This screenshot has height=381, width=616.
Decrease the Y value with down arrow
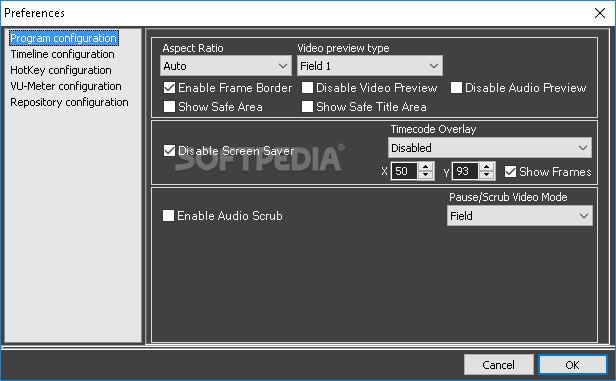487,175
